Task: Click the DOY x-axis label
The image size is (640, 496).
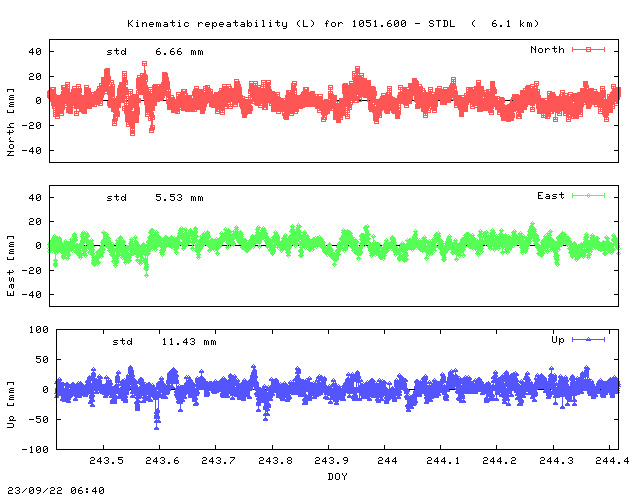Action: tap(337, 476)
